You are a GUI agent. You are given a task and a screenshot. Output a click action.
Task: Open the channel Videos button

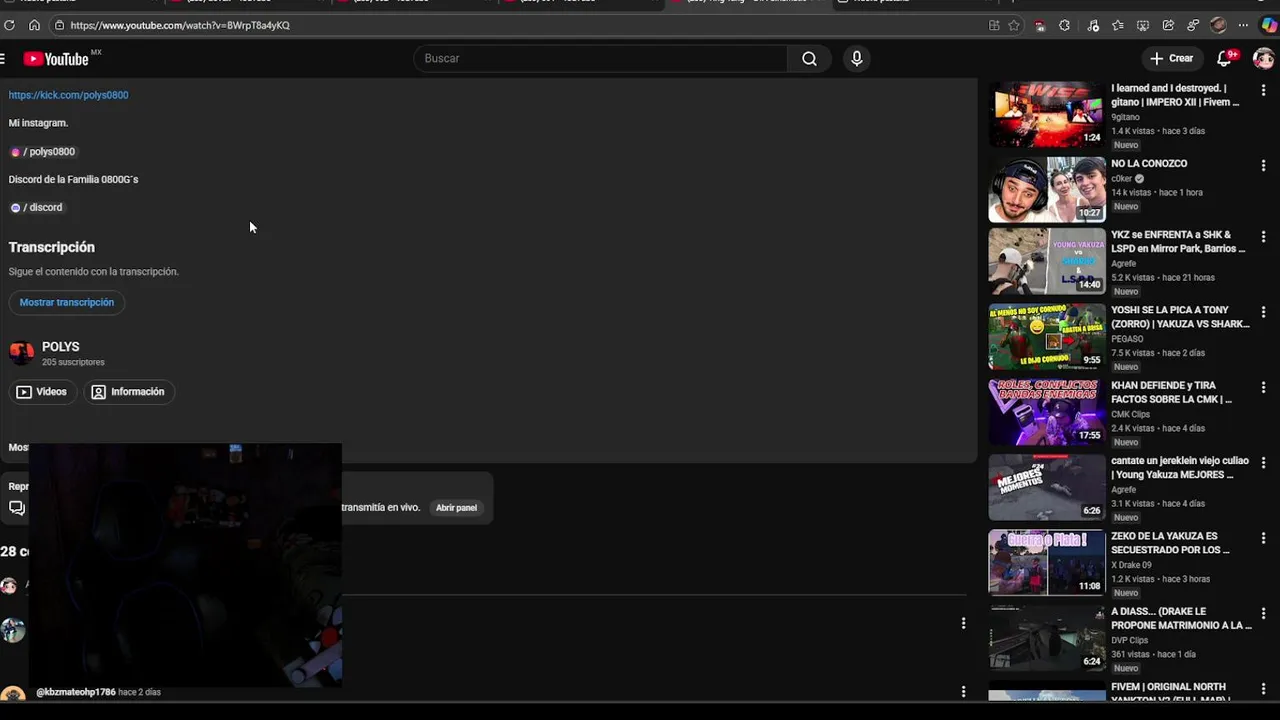pyautogui.click(x=42, y=392)
